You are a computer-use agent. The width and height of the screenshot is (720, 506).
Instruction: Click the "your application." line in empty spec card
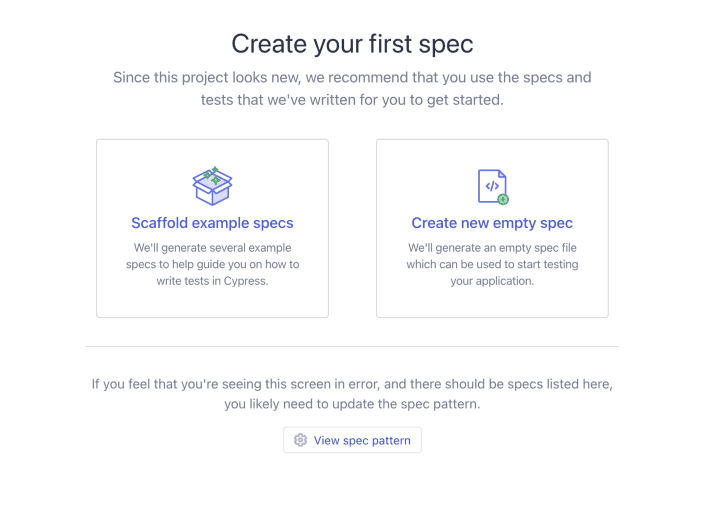pyautogui.click(x=492, y=281)
